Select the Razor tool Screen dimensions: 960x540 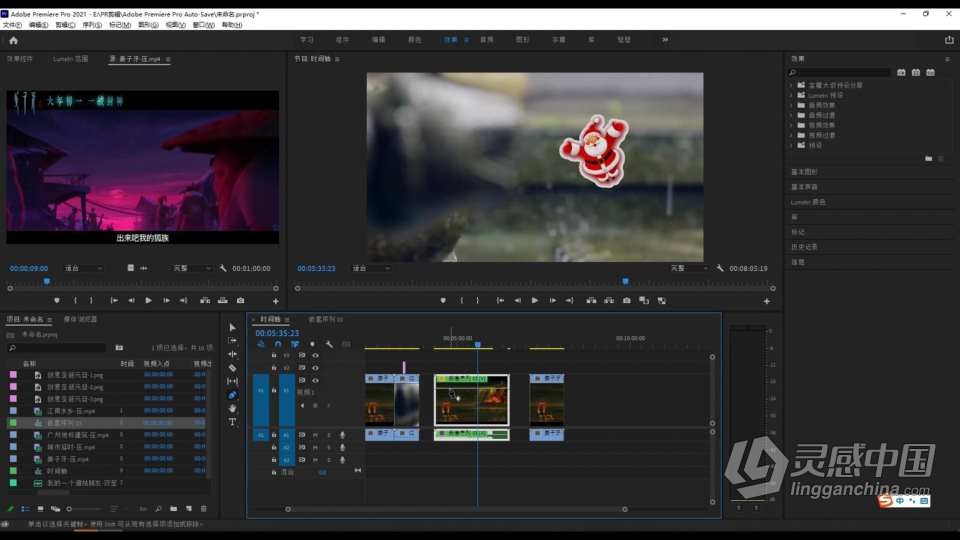pyautogui.click(x=232, y=368)
